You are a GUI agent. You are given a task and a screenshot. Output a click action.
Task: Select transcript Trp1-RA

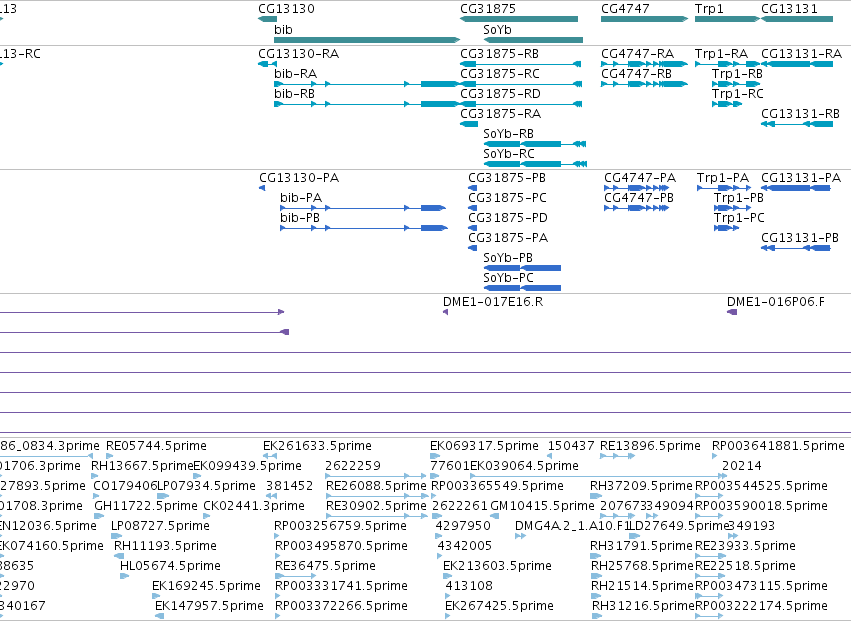tap(727, 64)
